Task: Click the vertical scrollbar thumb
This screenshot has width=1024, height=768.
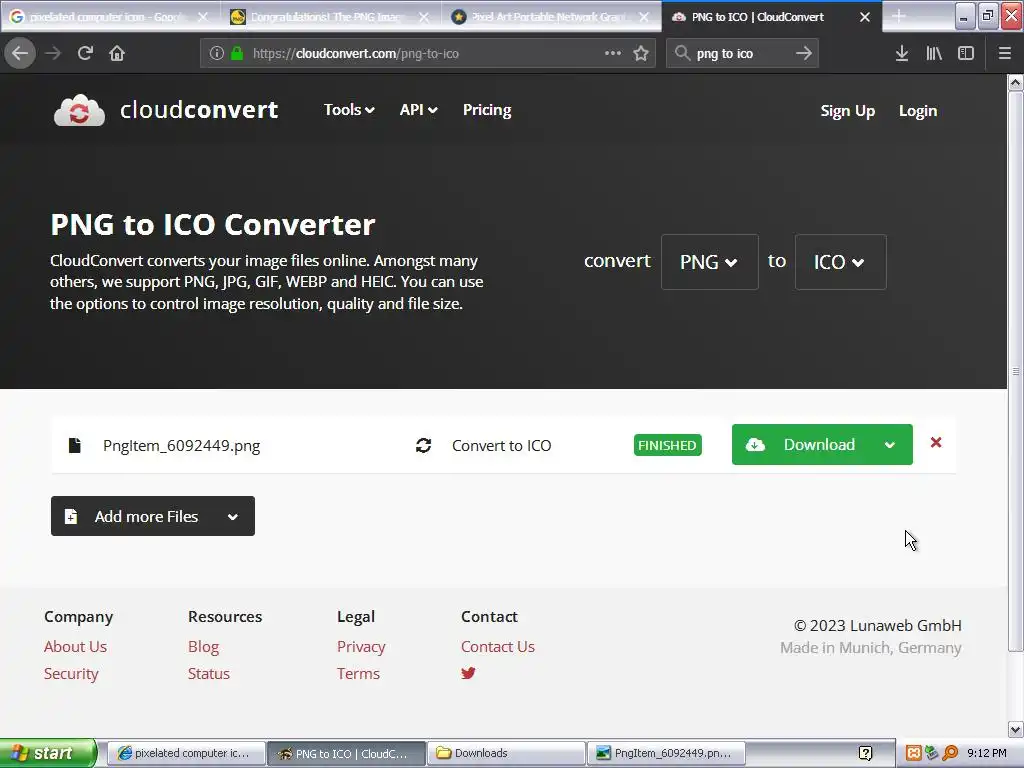Action: point(1015,371)
